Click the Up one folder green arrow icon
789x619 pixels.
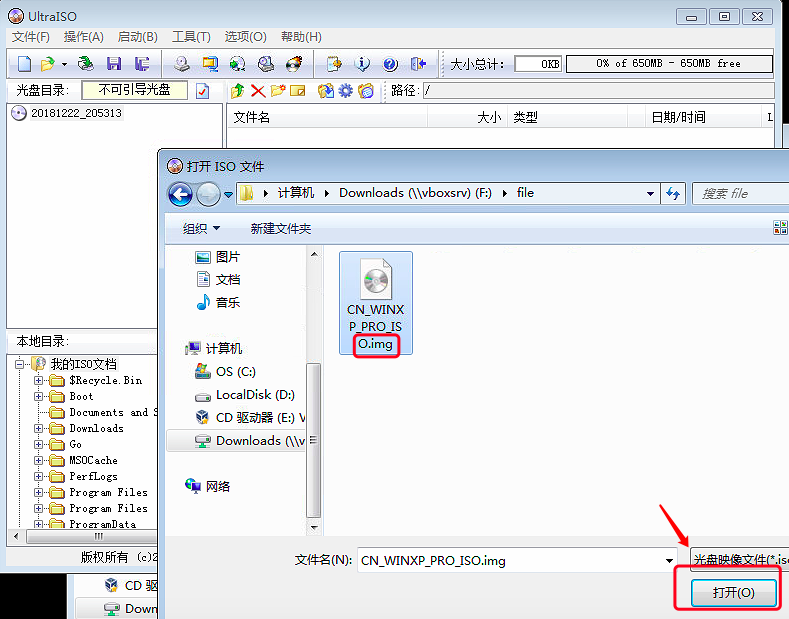(x=238, y=91)
